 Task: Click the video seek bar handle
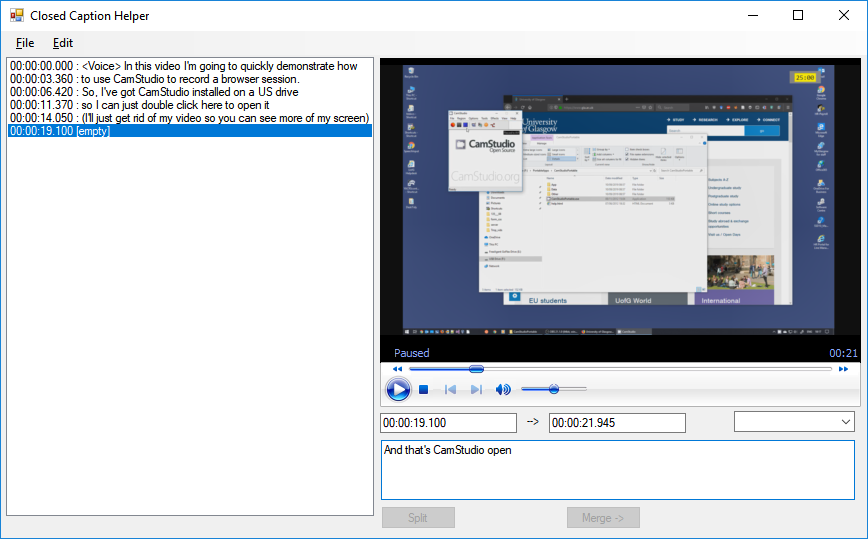click(x=476, y=369)
